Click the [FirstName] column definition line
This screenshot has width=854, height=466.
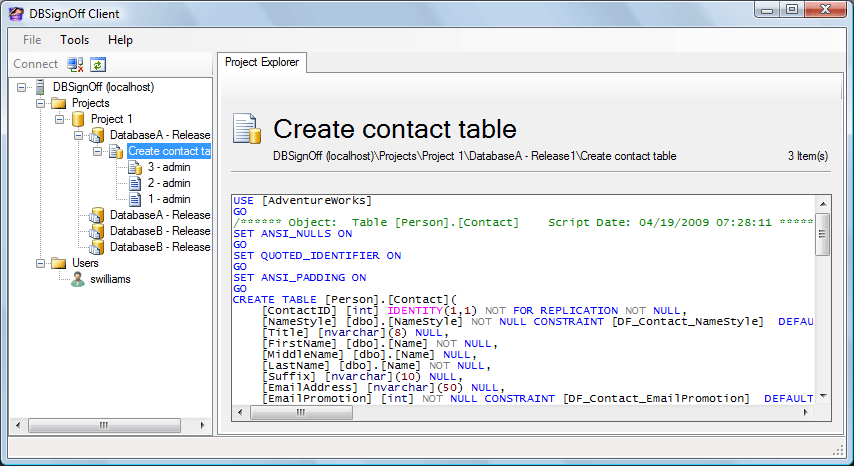coord(380,344)
